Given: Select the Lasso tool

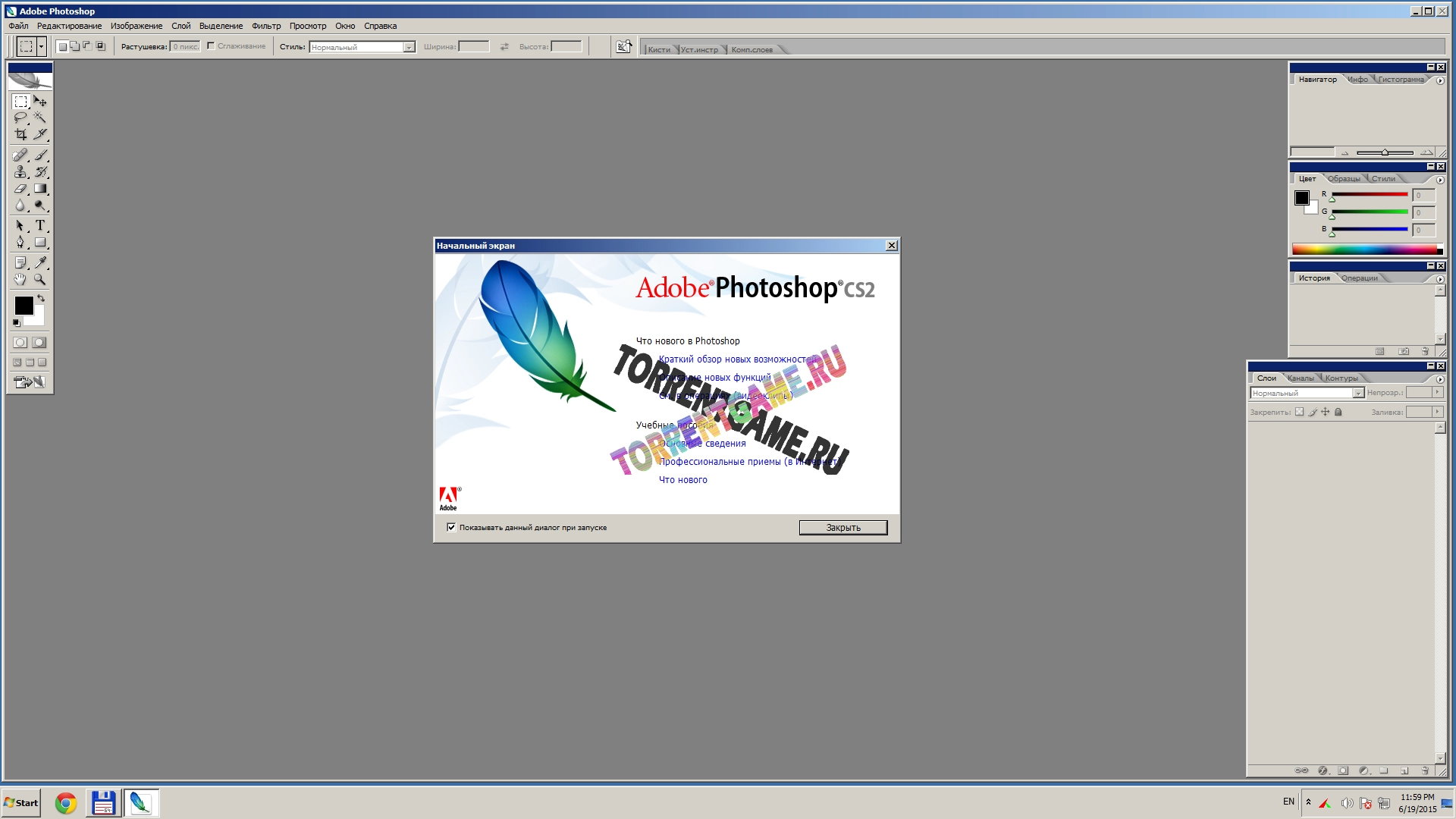Looking at the screenshot, I should click(20, 118).
